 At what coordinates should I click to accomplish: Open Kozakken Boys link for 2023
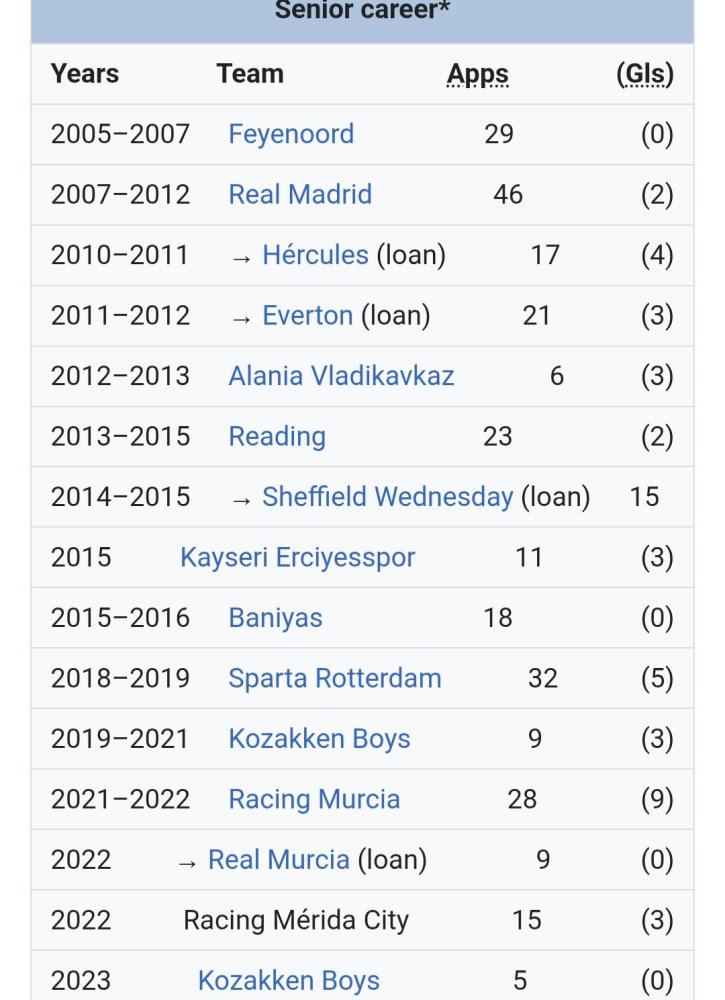[289, 981]
